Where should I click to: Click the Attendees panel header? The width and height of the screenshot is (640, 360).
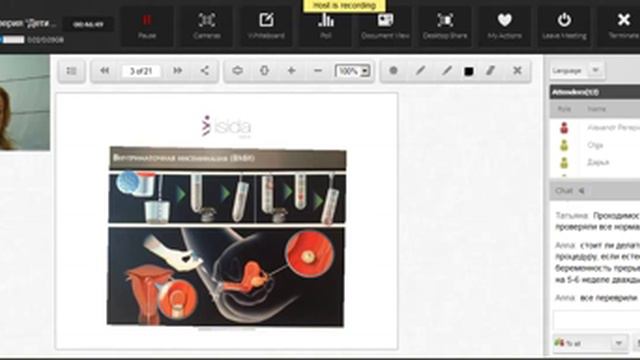pyautogui.click(x=595, y=92)
